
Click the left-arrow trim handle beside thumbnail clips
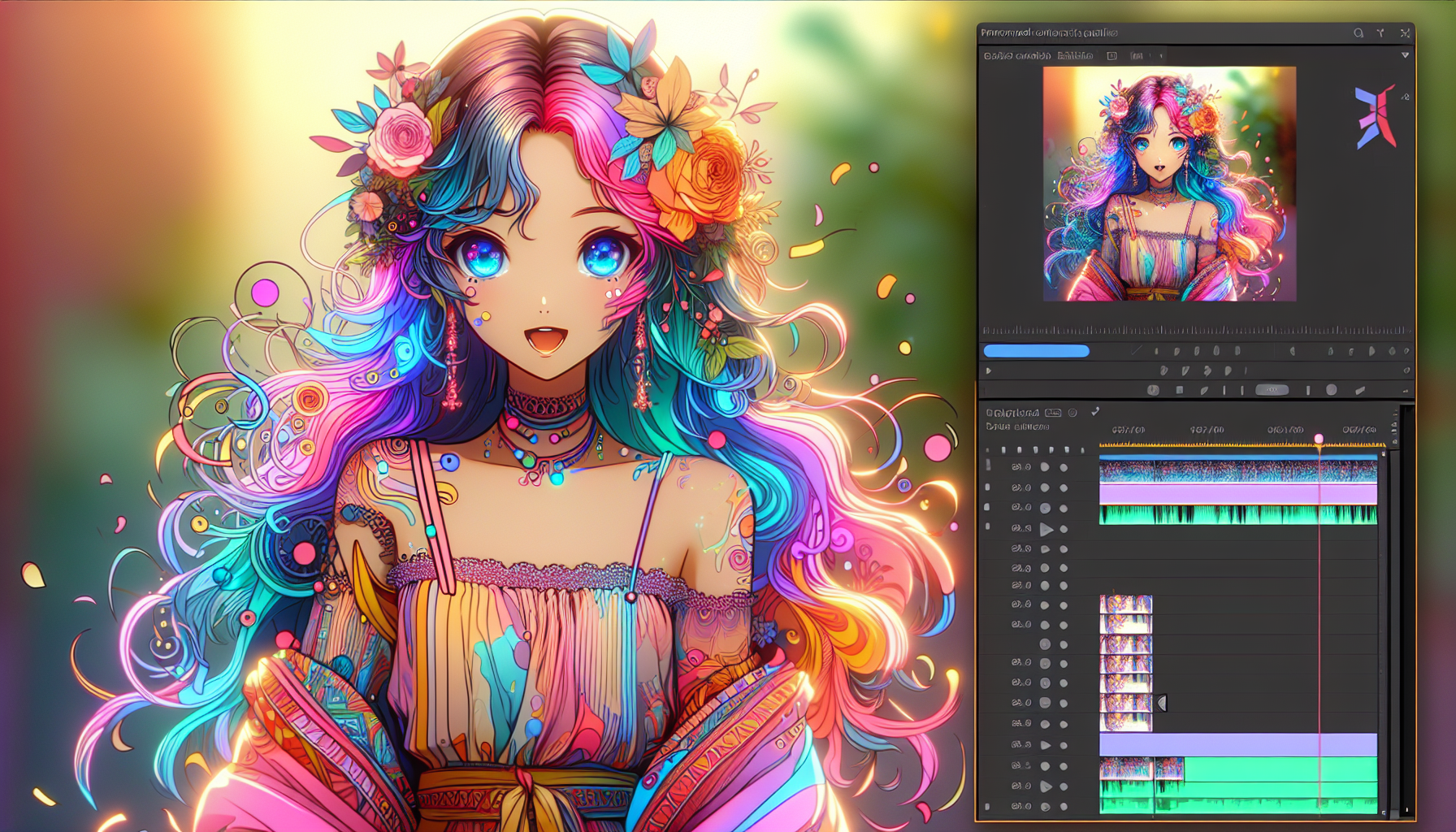[x=1162, y=703]
